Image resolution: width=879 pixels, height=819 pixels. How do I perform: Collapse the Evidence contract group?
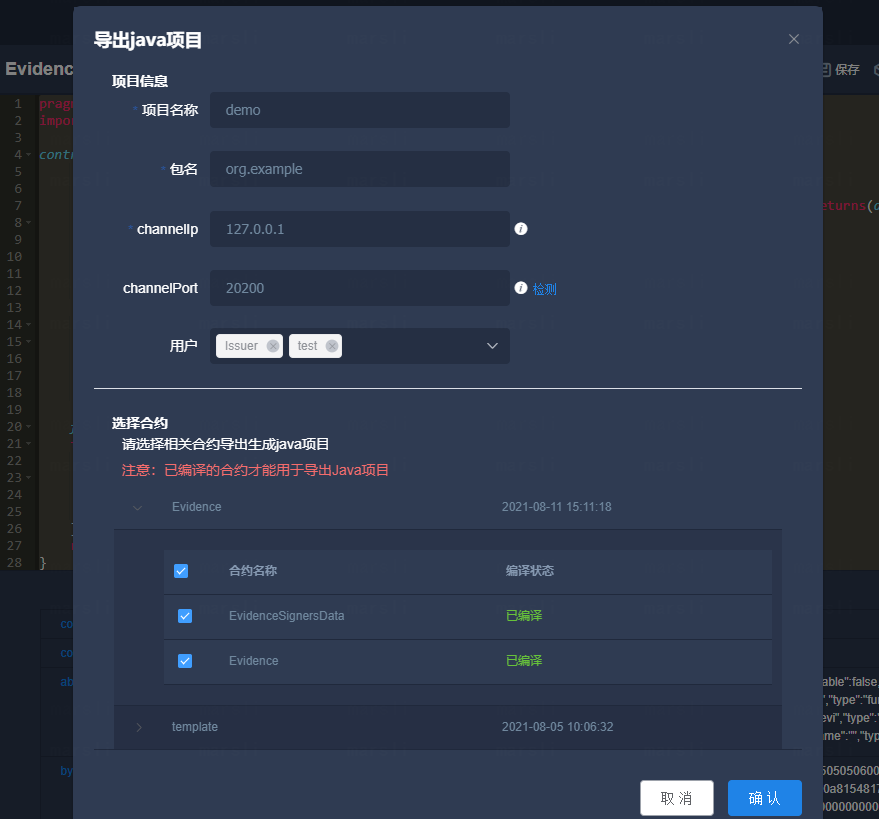point(138,507)
